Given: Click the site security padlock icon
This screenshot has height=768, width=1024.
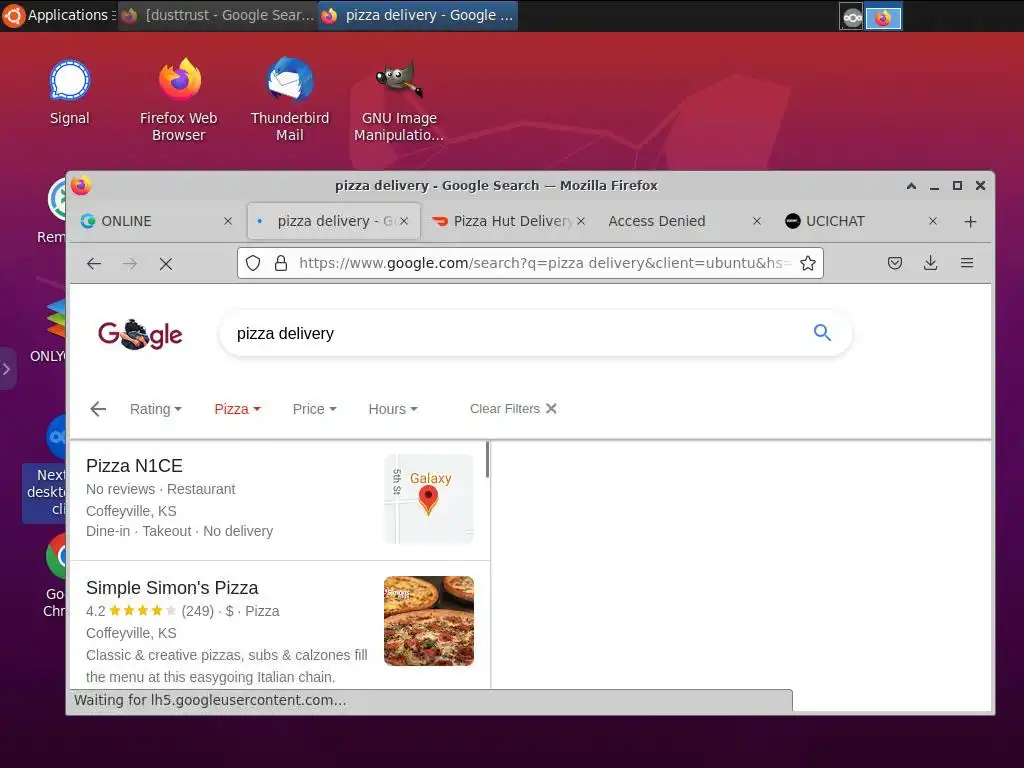Looking at the screenshot, I should [281, 263].
